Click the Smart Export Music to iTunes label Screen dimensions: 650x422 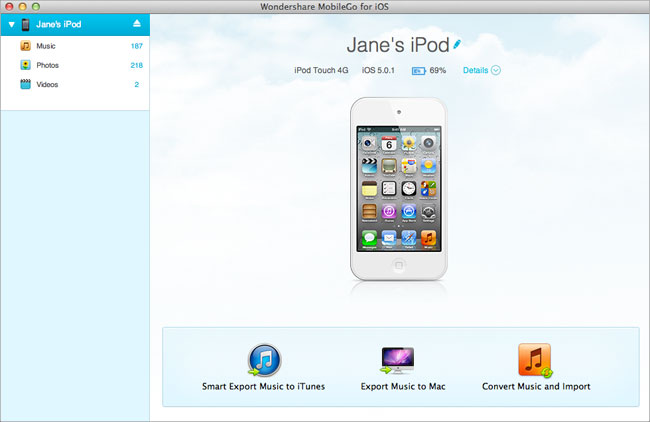click(264, 386)
